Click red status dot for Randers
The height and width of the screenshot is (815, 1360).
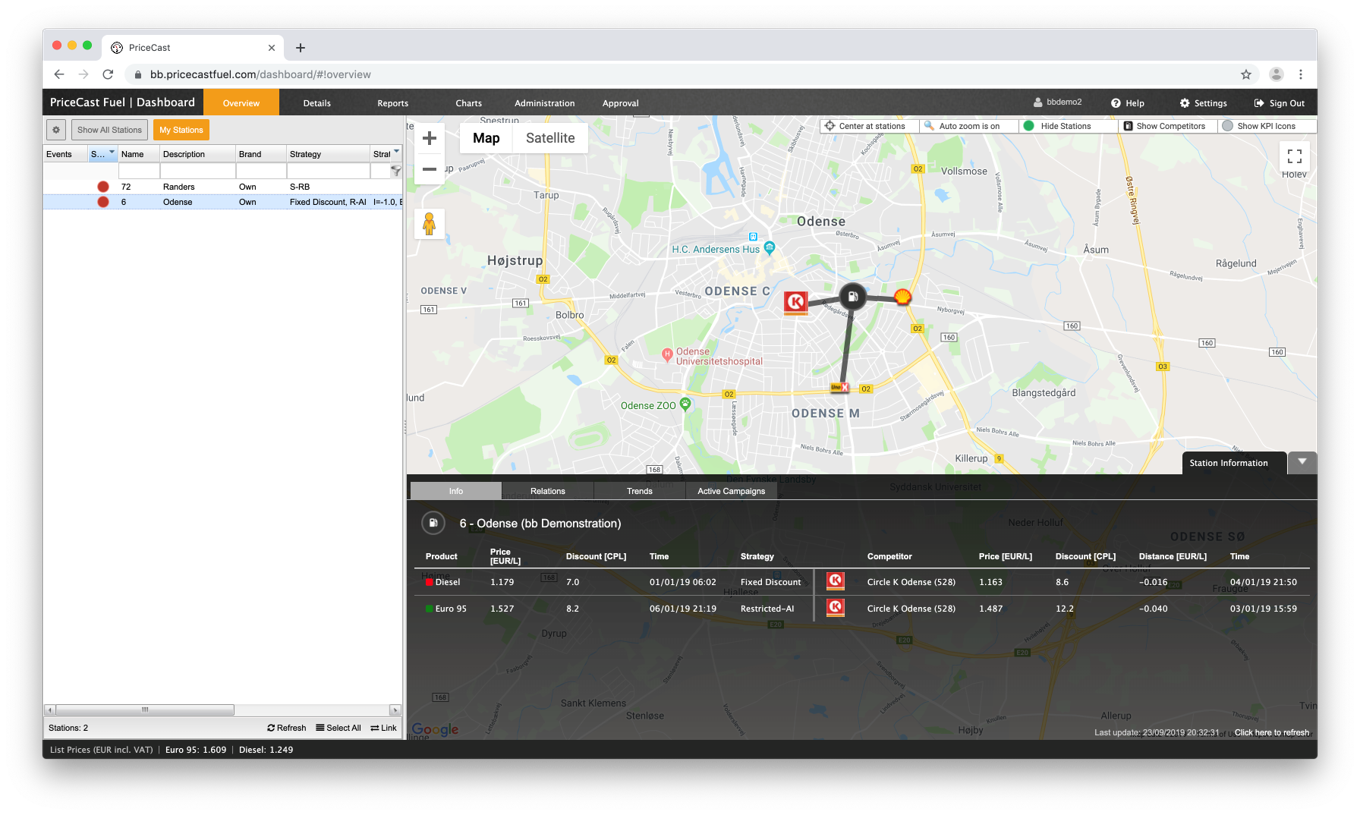[x=103, y=187]
